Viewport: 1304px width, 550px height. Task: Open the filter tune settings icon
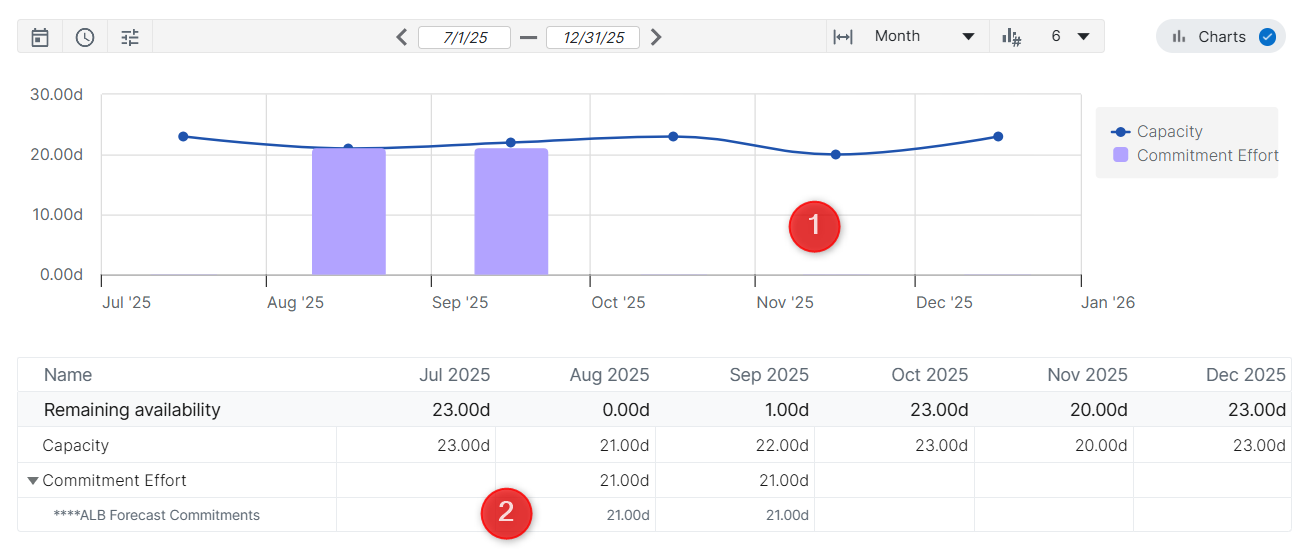130,37
